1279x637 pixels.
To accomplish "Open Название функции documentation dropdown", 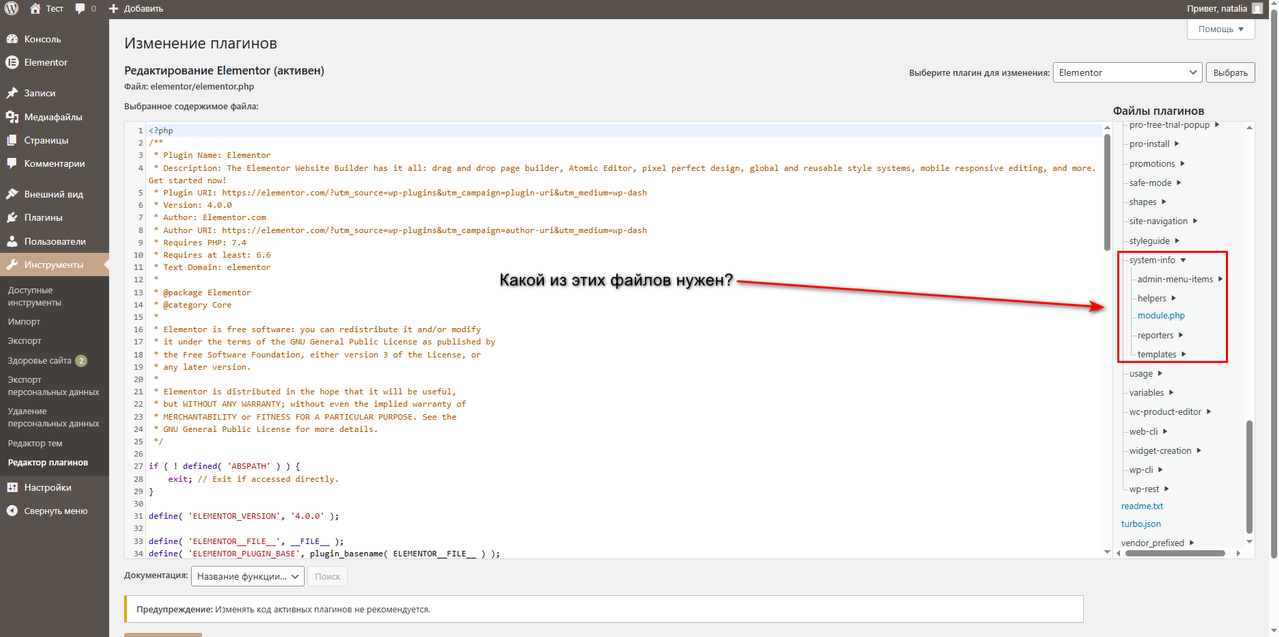I will [x=247, y=576].
